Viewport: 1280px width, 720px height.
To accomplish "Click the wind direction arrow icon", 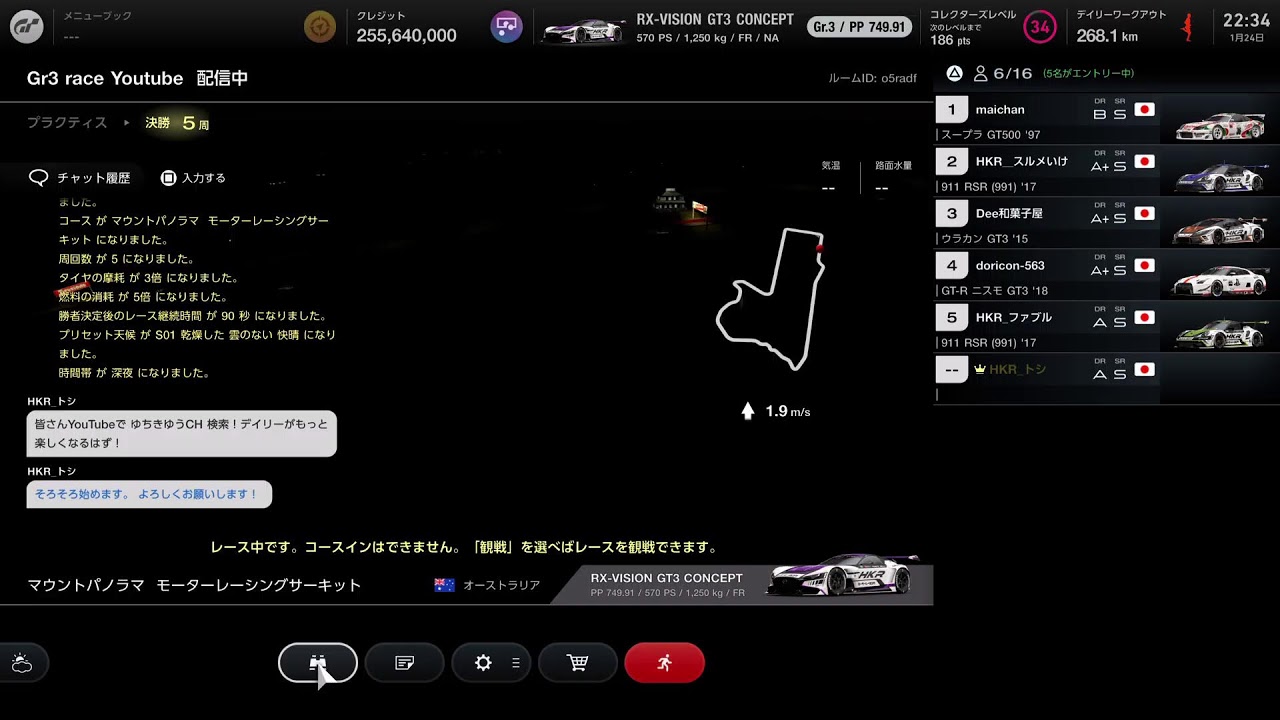I will [747, 411].
